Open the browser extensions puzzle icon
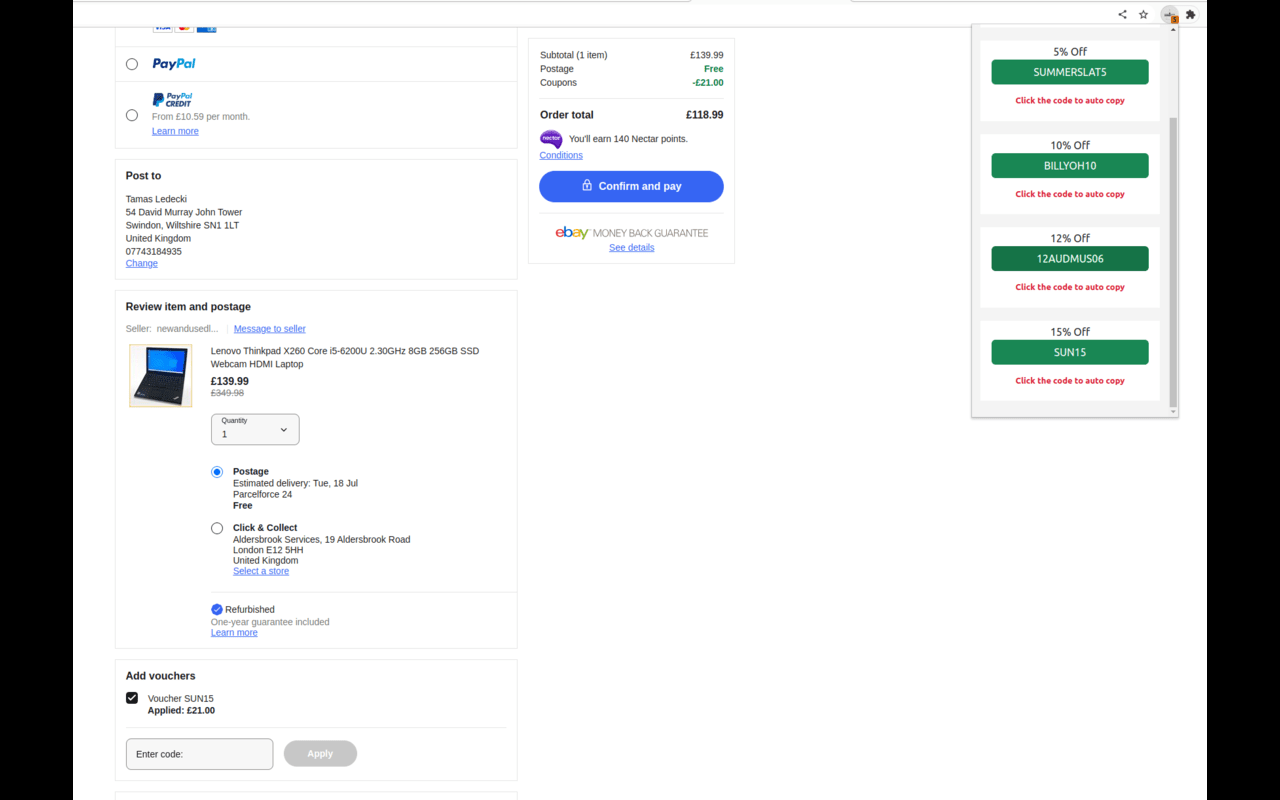The width and height of the screenshot is (1280, 800). (1191, 14)
